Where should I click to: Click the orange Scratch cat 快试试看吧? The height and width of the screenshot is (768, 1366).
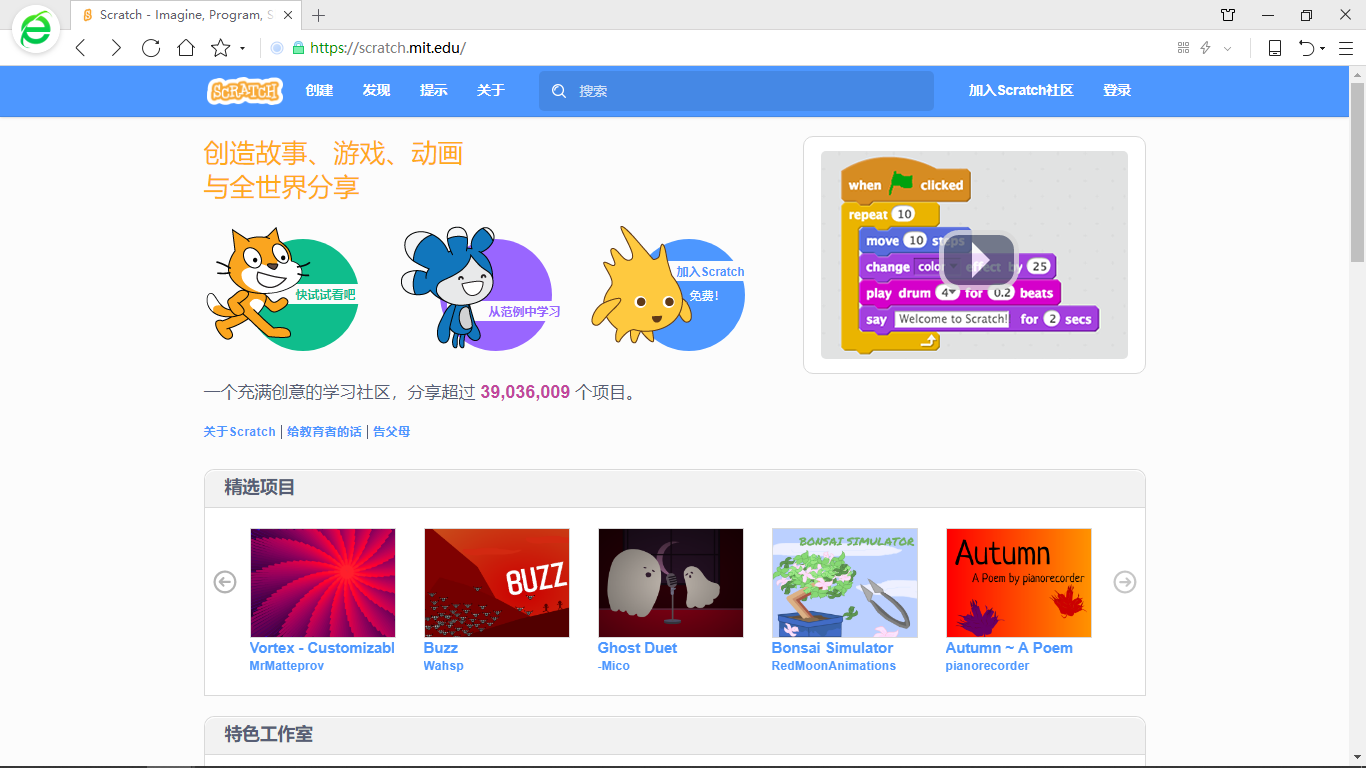(282, 289)
